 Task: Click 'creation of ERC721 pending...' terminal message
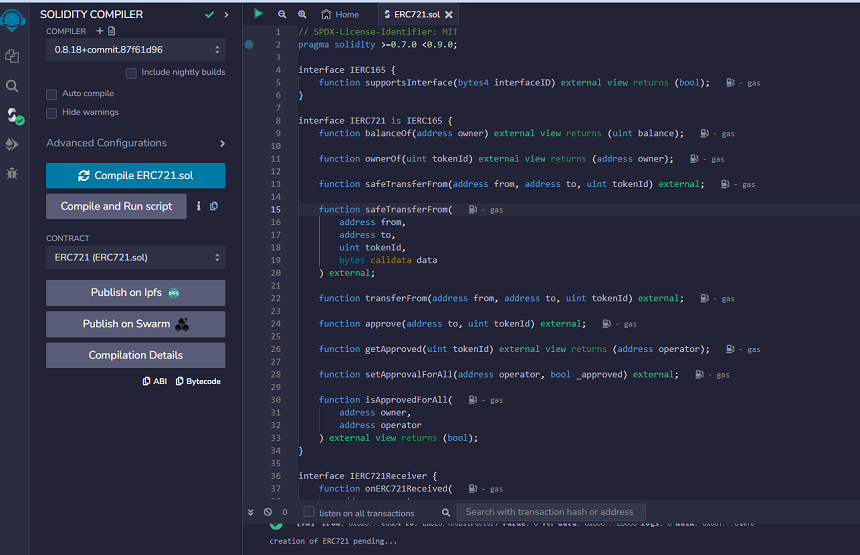[333, 541]
